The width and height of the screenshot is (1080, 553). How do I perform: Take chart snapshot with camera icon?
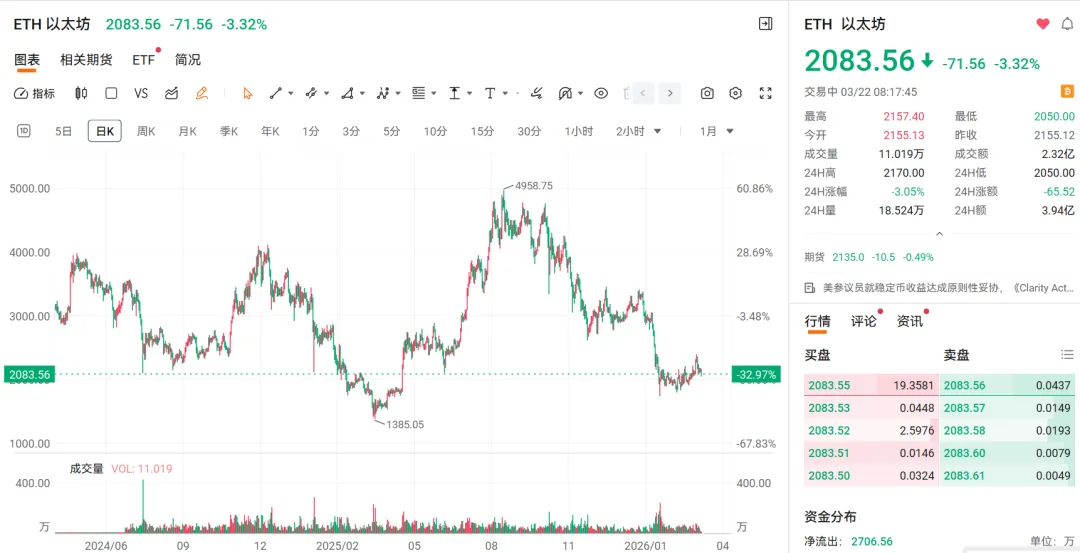(x=707, y=94)
